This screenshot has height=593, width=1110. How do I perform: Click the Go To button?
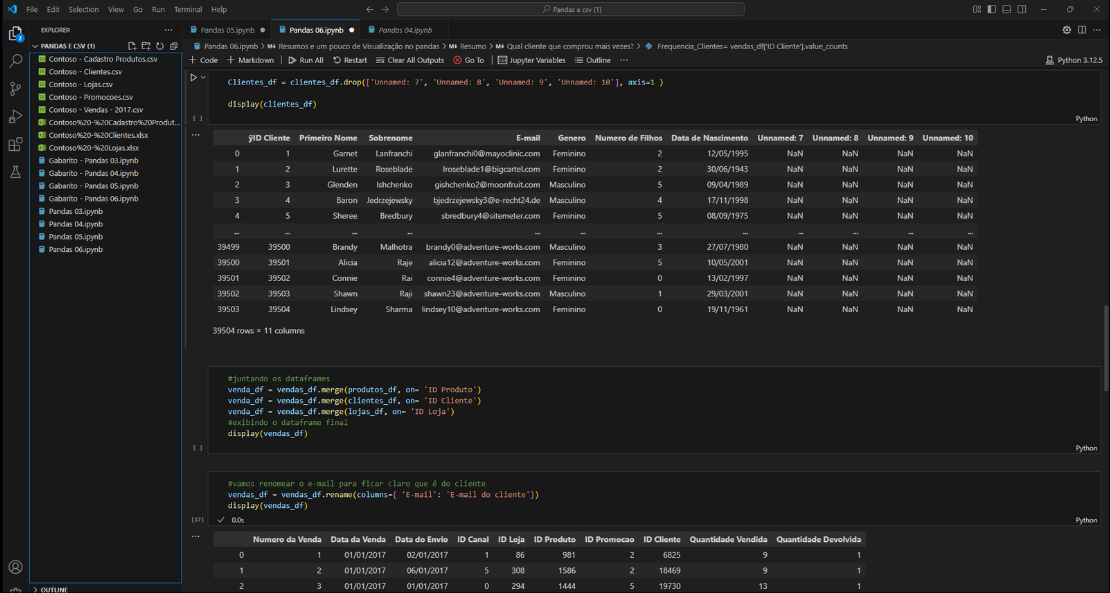(469, 60)
